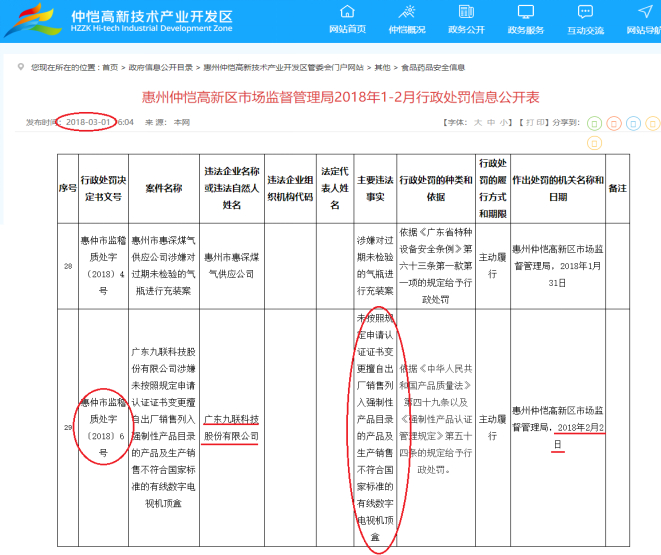Click table header 案件名称
Image resolution: width=661 pixels, height=555 pixels.
coord(164,188)
